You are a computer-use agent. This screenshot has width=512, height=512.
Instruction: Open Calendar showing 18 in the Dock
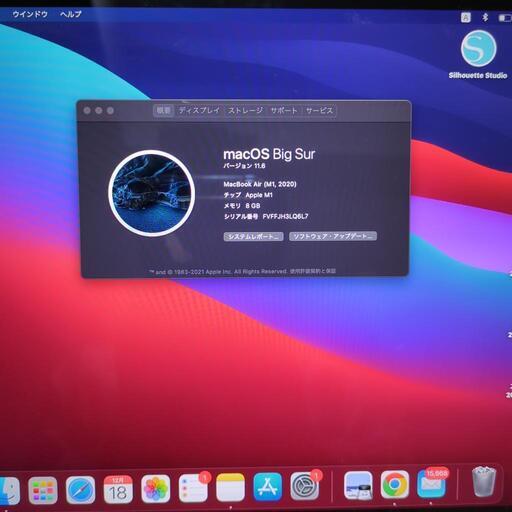(x=118, y=490)
